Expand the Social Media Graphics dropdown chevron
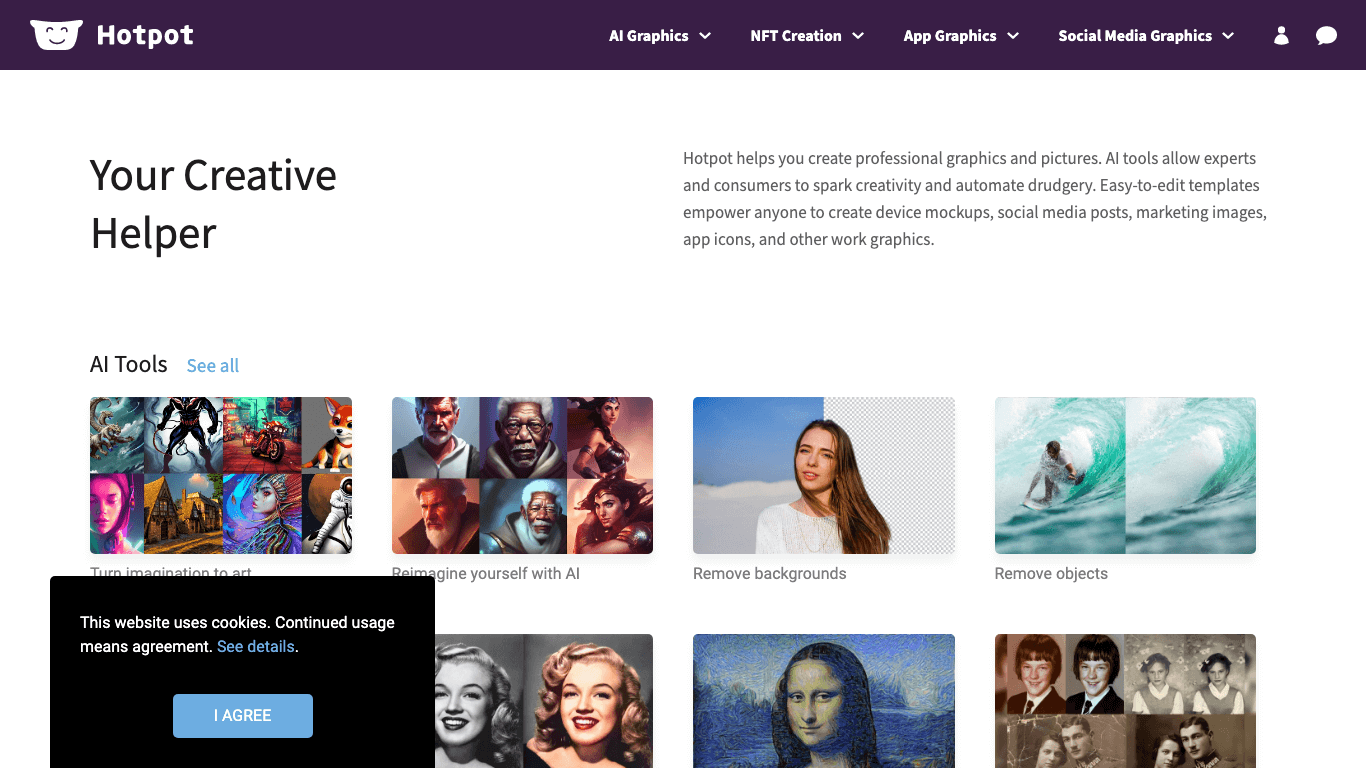Screen dimensions: 1366x768 (x=1228, y=36)
